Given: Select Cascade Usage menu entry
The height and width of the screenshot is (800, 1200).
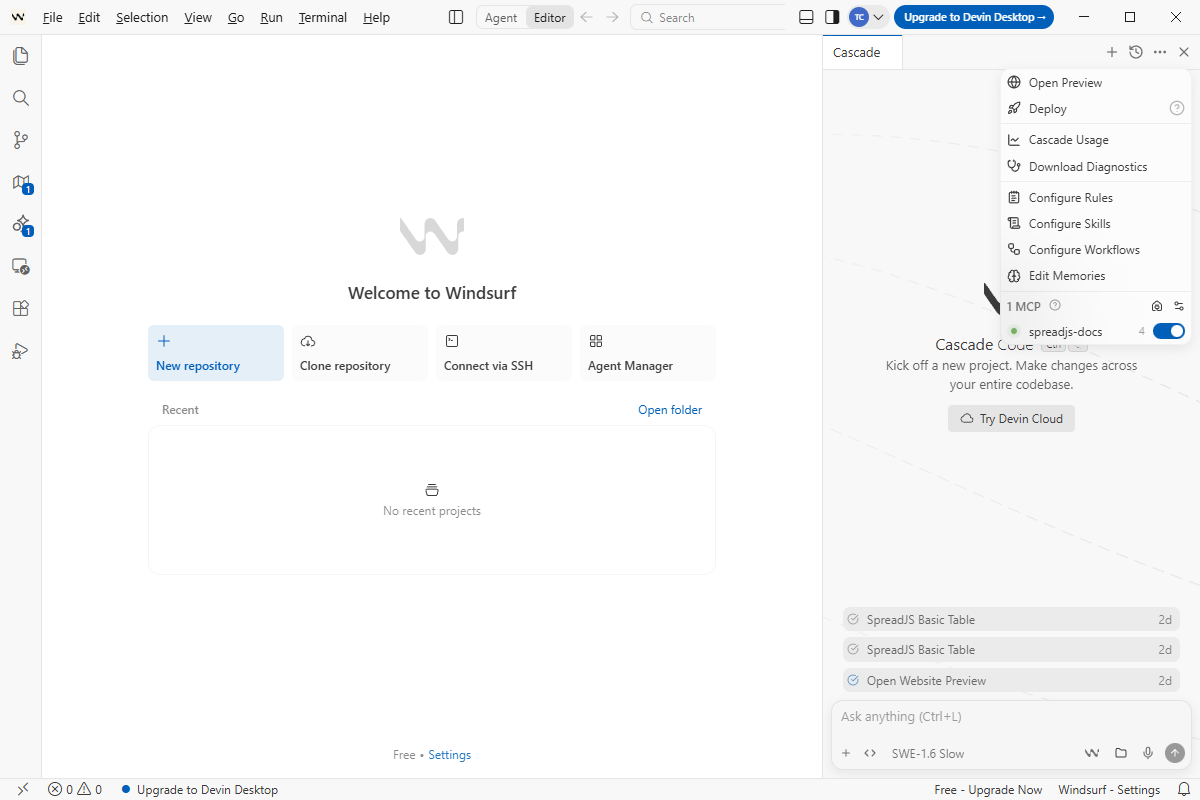Looking at the screenshot, I should click(1095, 140).
